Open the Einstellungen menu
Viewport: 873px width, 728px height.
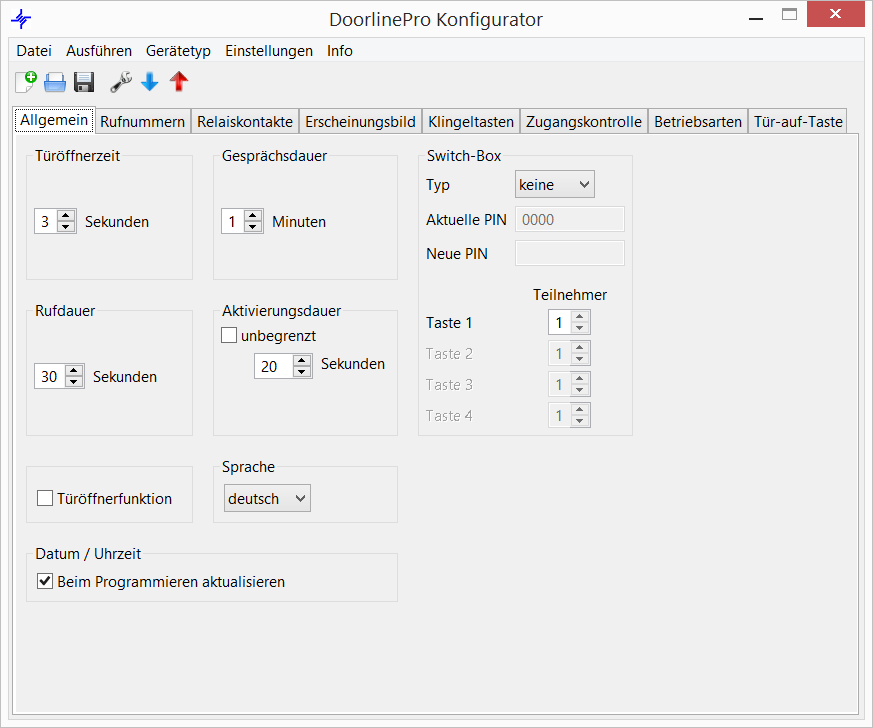pyautogui.click(x=269, y=51)
